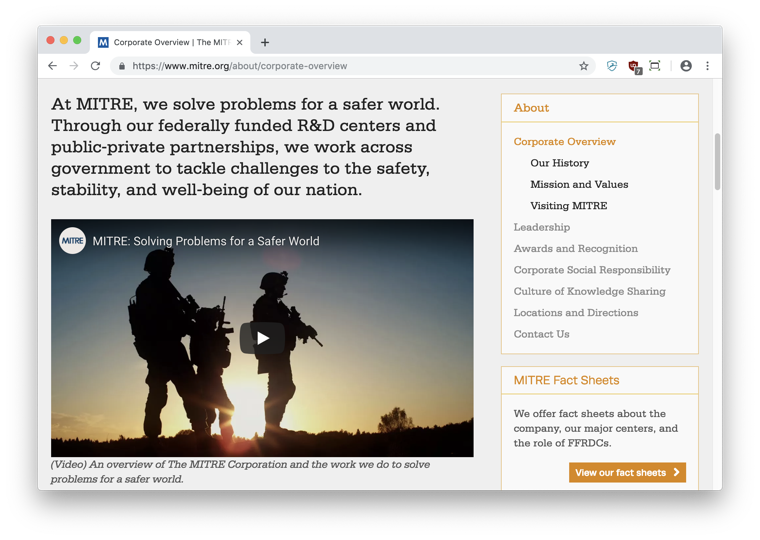
Task: Click the browser back arrow
Action: coord(52,66)
